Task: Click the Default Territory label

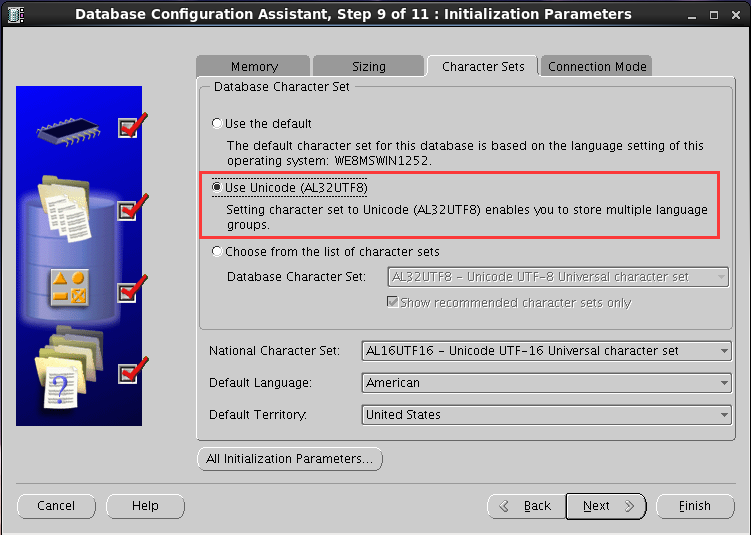Action: 258,415
